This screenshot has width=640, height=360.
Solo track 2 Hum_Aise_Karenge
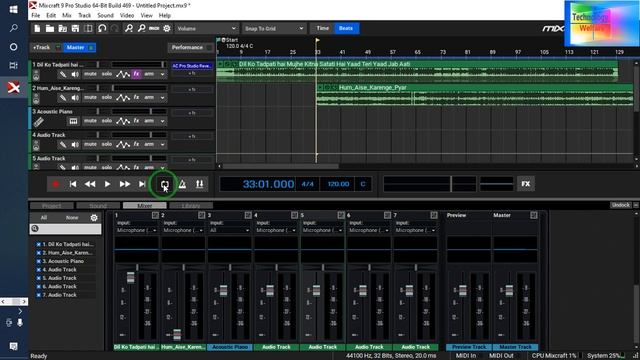click(107, 98)
